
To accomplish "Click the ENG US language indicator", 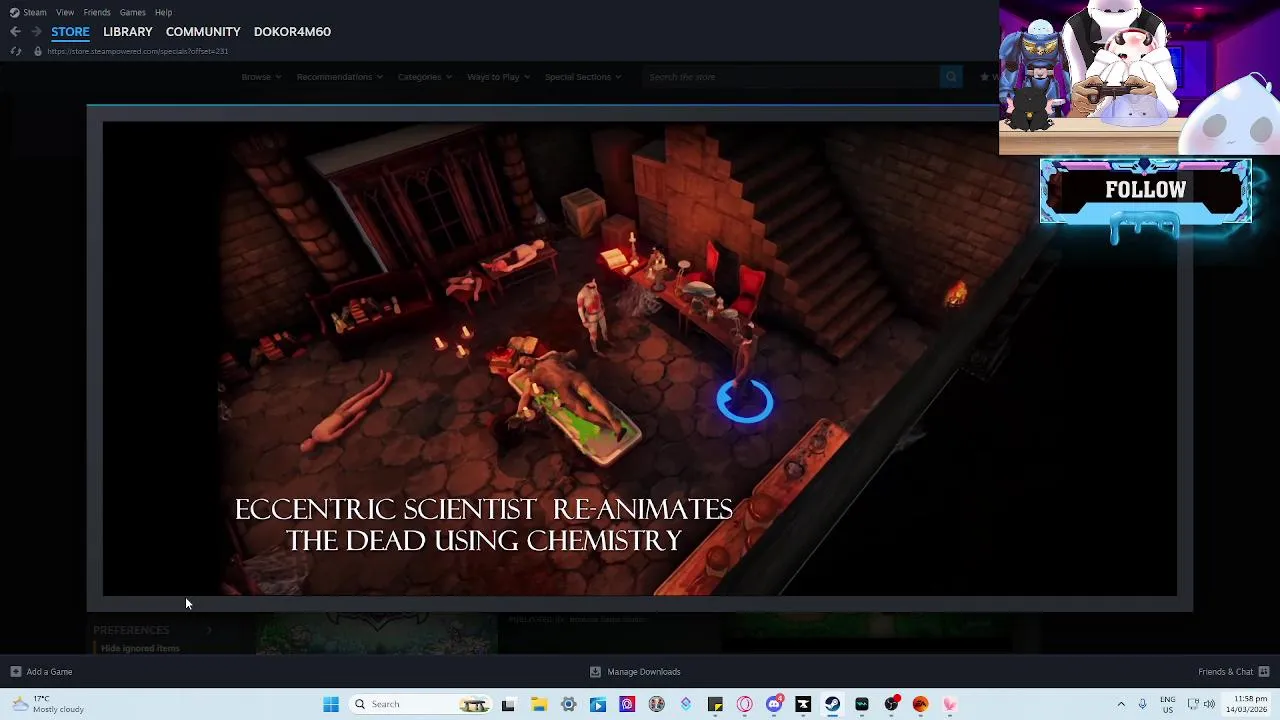I will click(x=1168, y=704).
